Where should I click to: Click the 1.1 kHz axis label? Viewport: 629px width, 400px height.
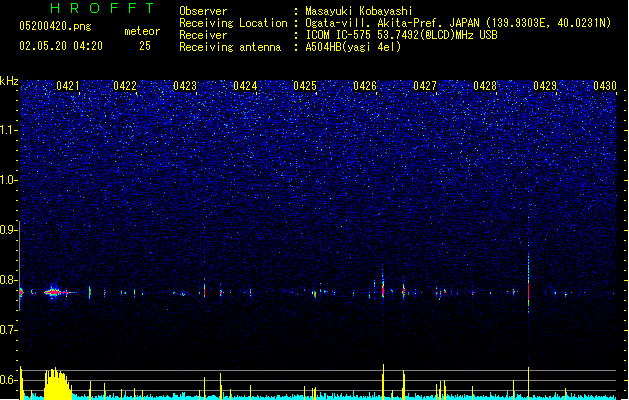coord(7,130)
